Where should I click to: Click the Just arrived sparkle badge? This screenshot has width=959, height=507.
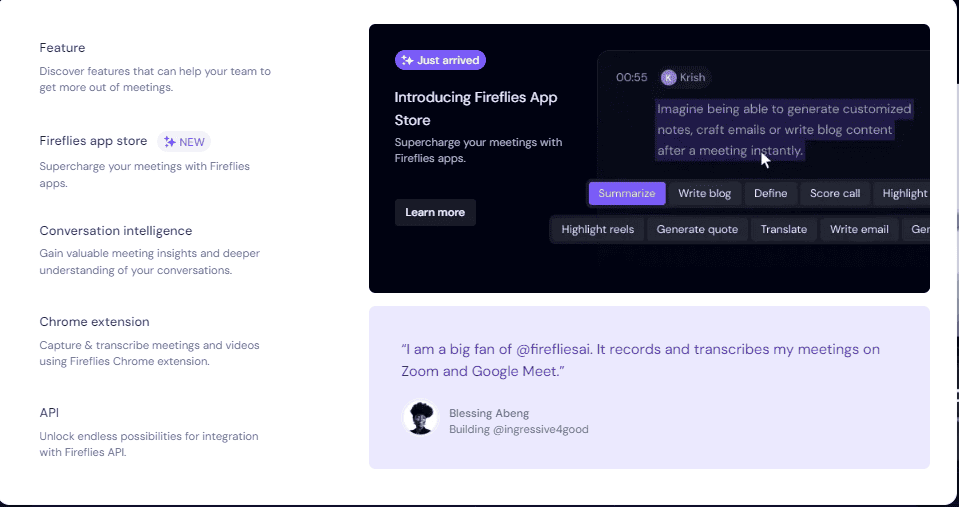(440, 60)
